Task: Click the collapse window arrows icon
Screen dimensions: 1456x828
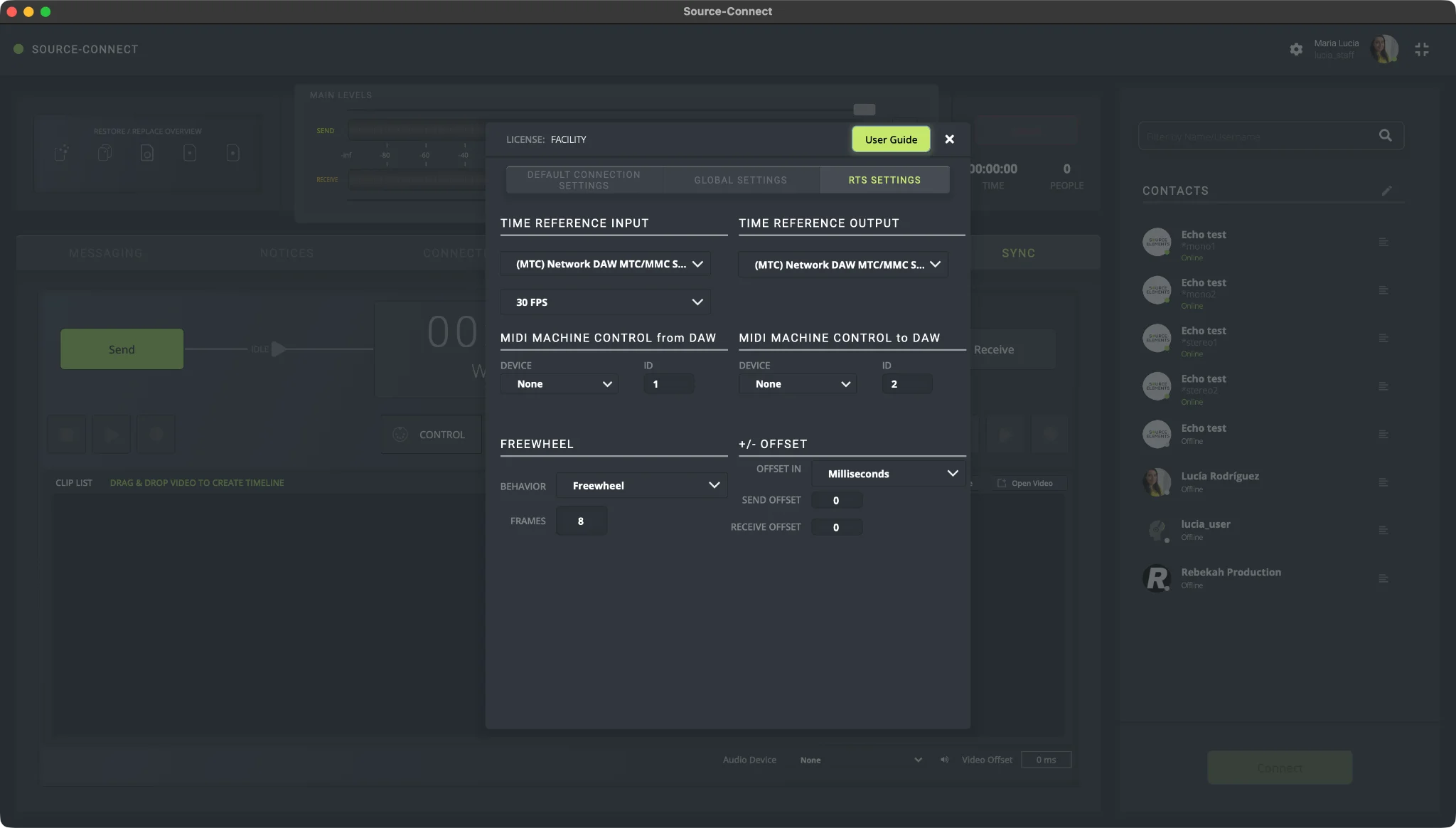Action: click(x=1421, y=49)
